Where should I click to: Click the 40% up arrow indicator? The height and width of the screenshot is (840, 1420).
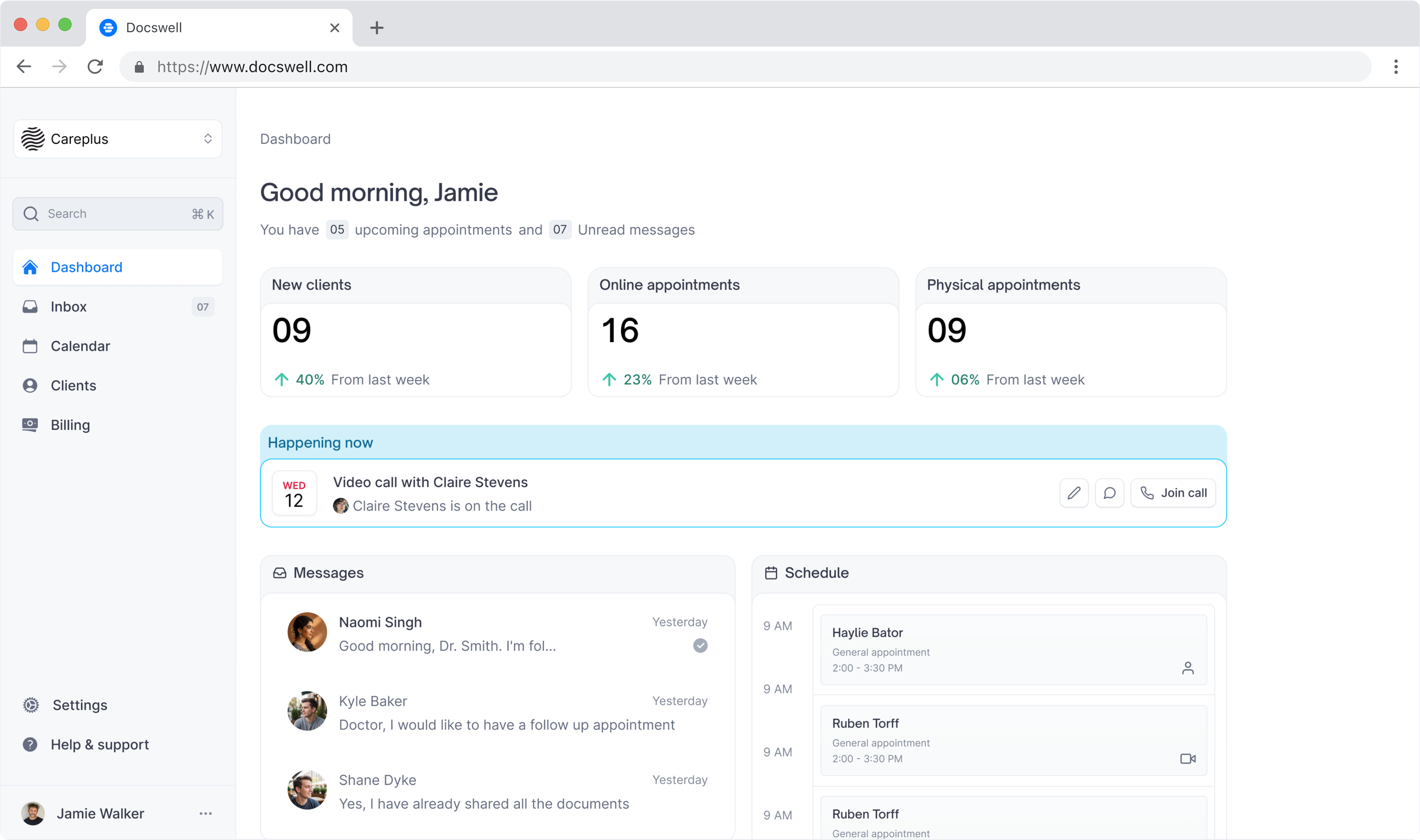pyautogui.click(x=281, y=380)
